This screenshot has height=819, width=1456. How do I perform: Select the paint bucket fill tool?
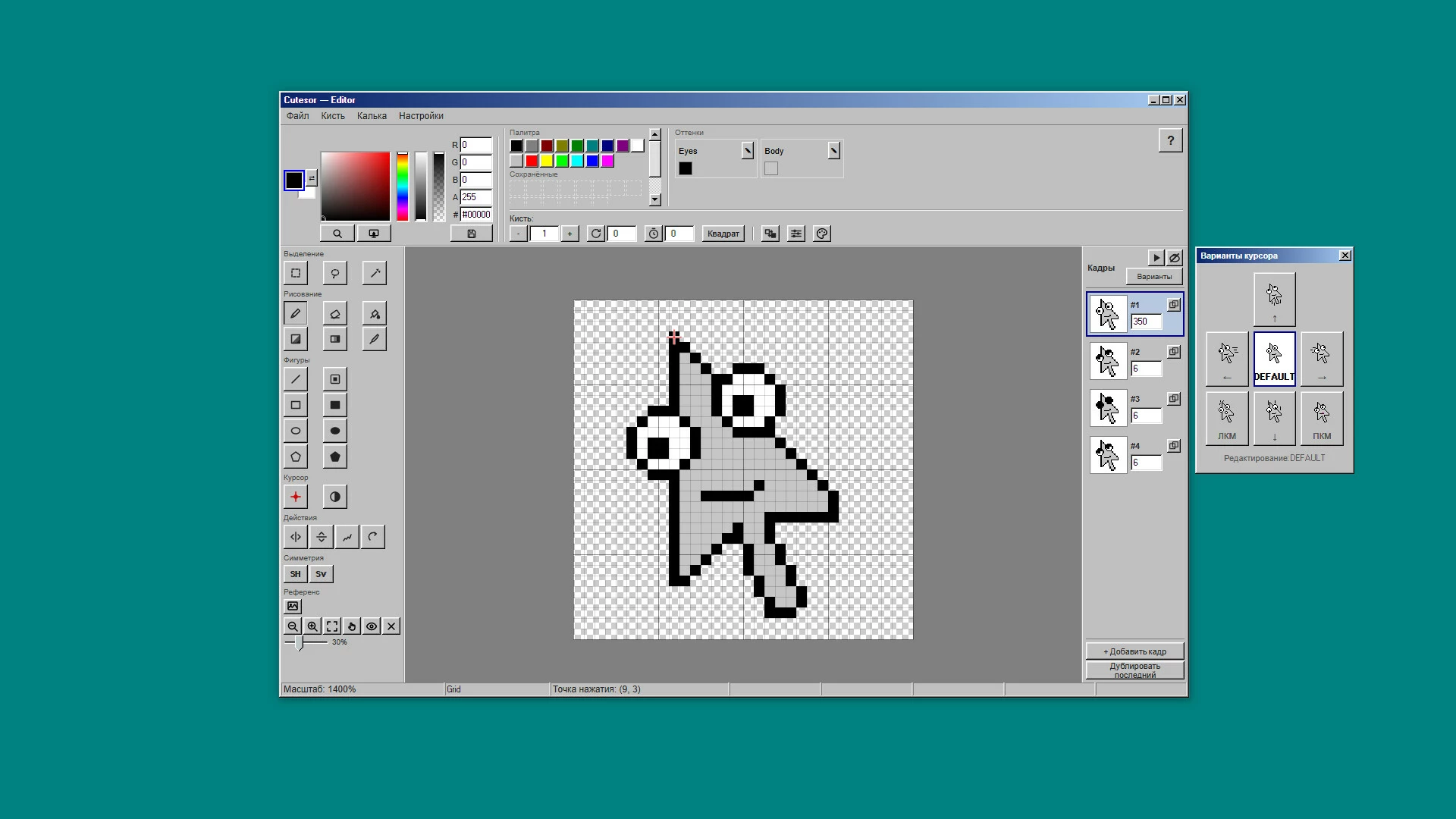[x=375, y=314]
